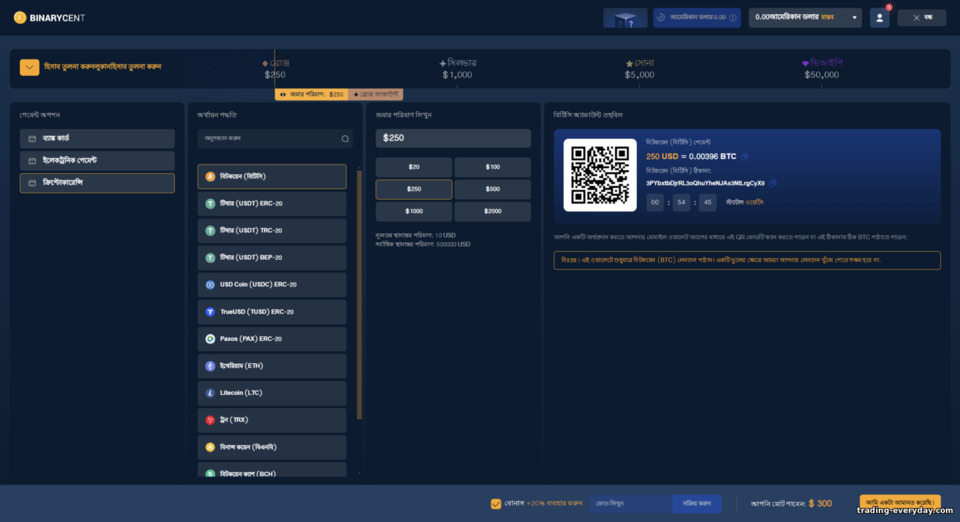This screenshot has width=960, height=522.
Task: Choose Tron (TRX) funding method
Action: (x=272, y=420)
